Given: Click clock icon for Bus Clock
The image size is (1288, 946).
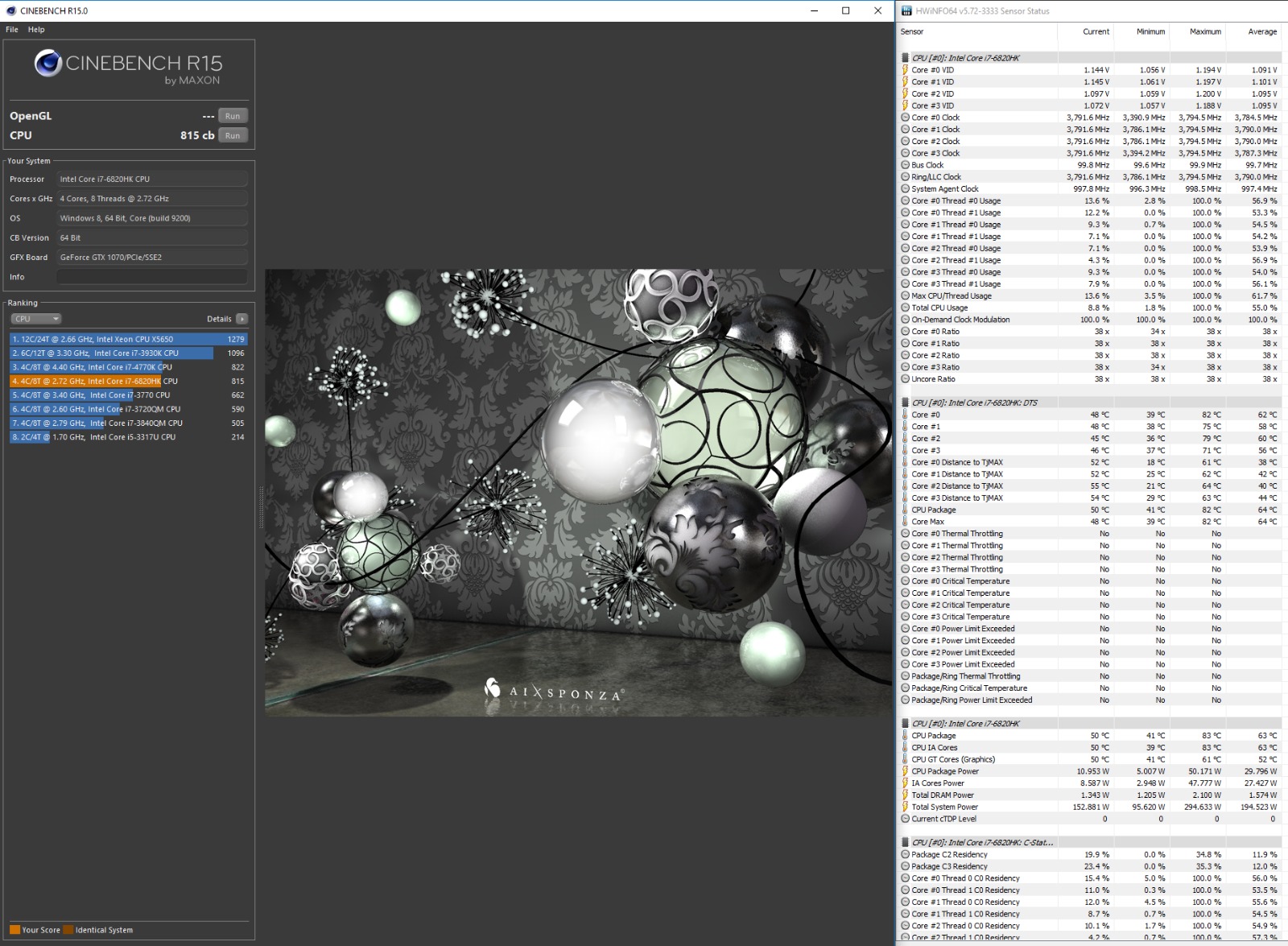Looking at the screenshot, I should pyautogui.click(x=905, y=165).
